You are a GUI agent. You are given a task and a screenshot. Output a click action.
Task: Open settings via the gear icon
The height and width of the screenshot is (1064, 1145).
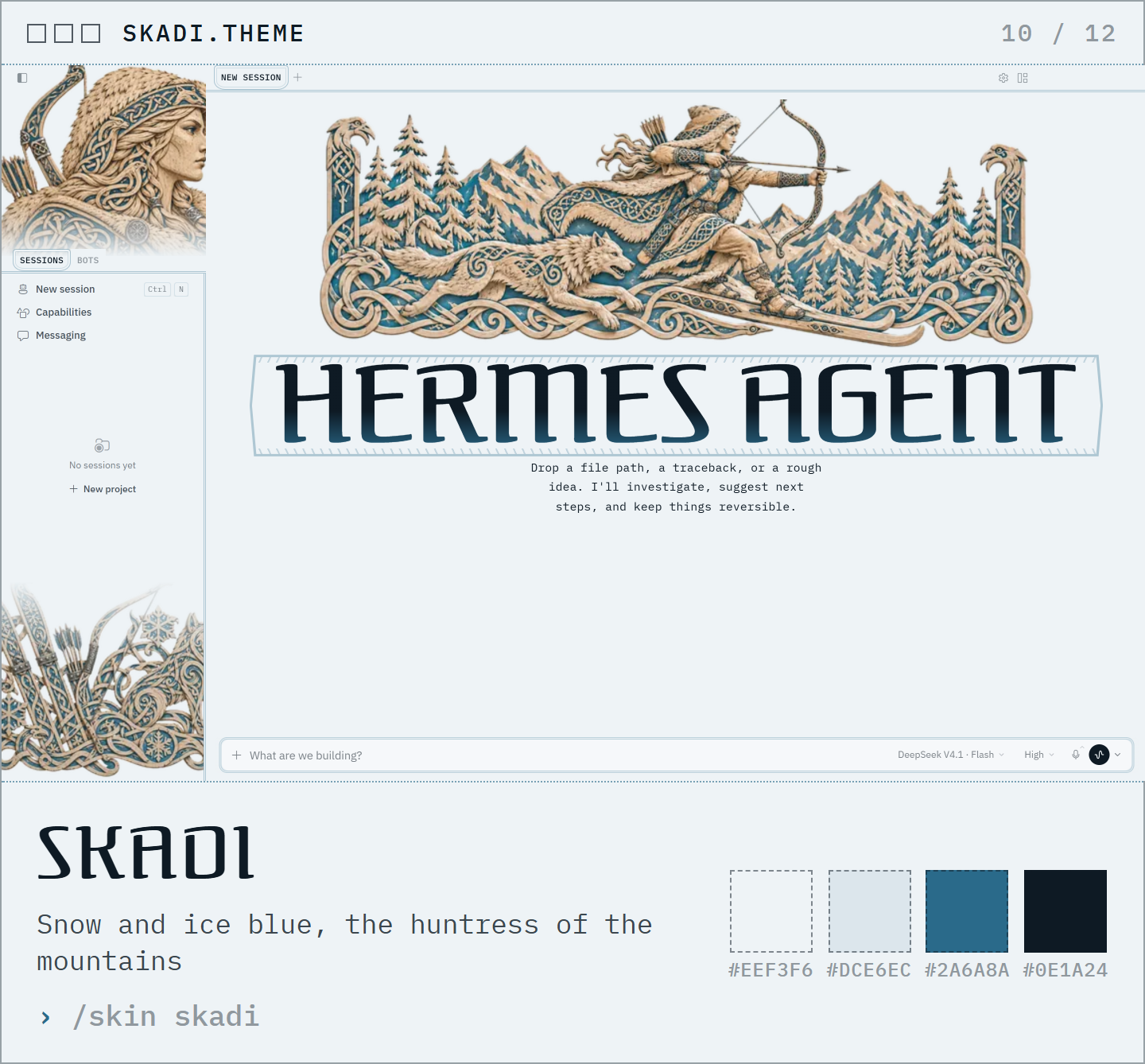[x=1003, y=78]
